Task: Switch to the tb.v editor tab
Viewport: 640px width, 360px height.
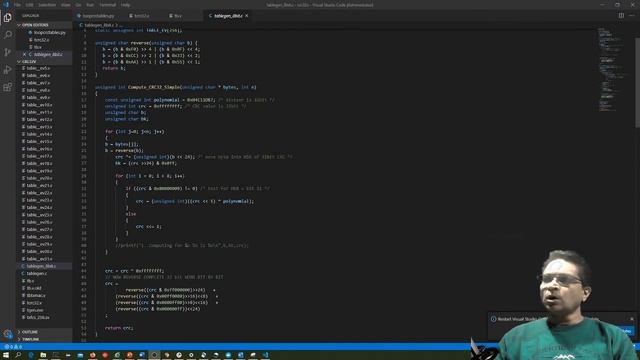Action: (178, 16)
